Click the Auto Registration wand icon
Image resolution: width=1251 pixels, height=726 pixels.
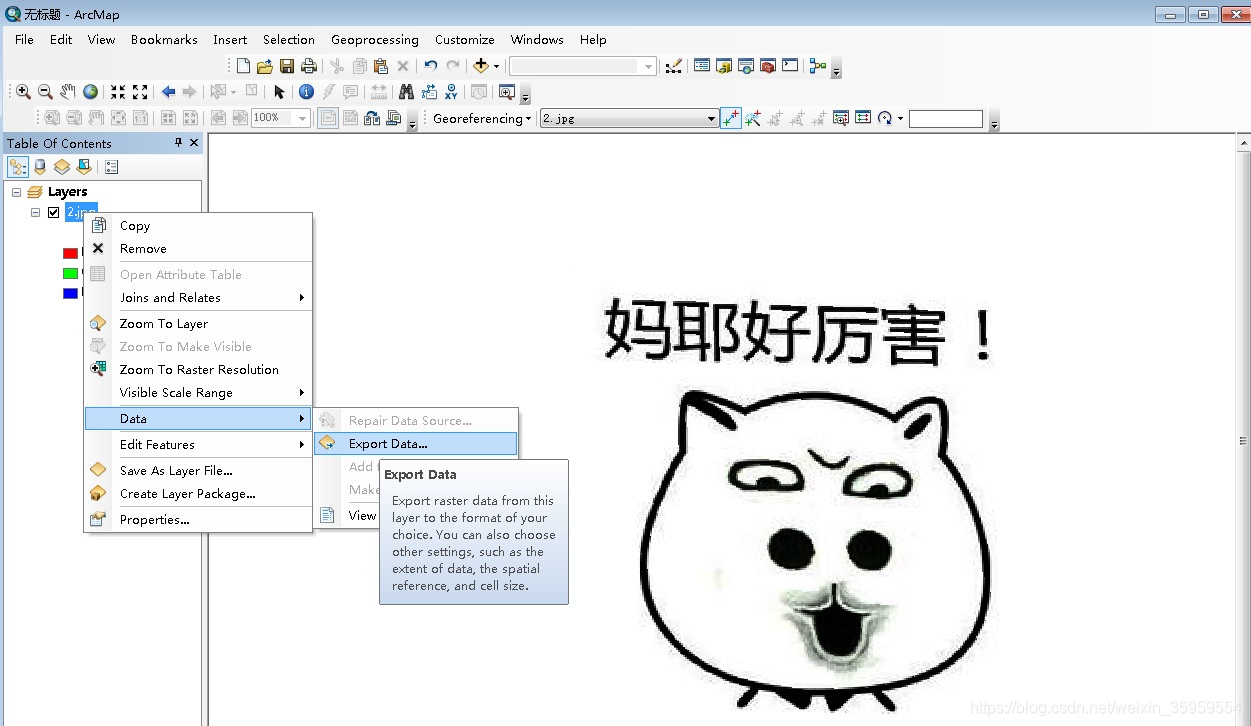752,118
